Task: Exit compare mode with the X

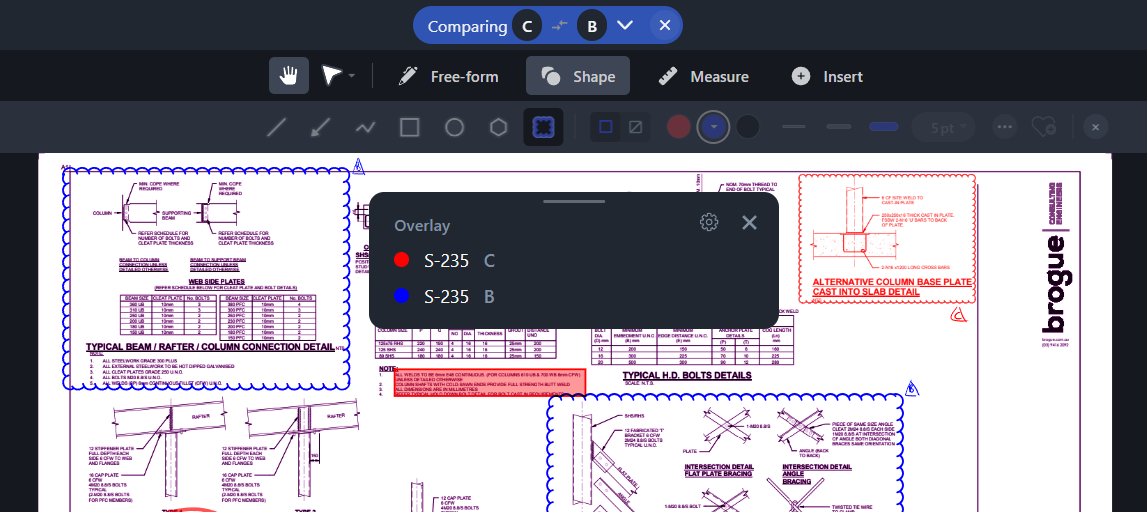Action: pos(664,26)
